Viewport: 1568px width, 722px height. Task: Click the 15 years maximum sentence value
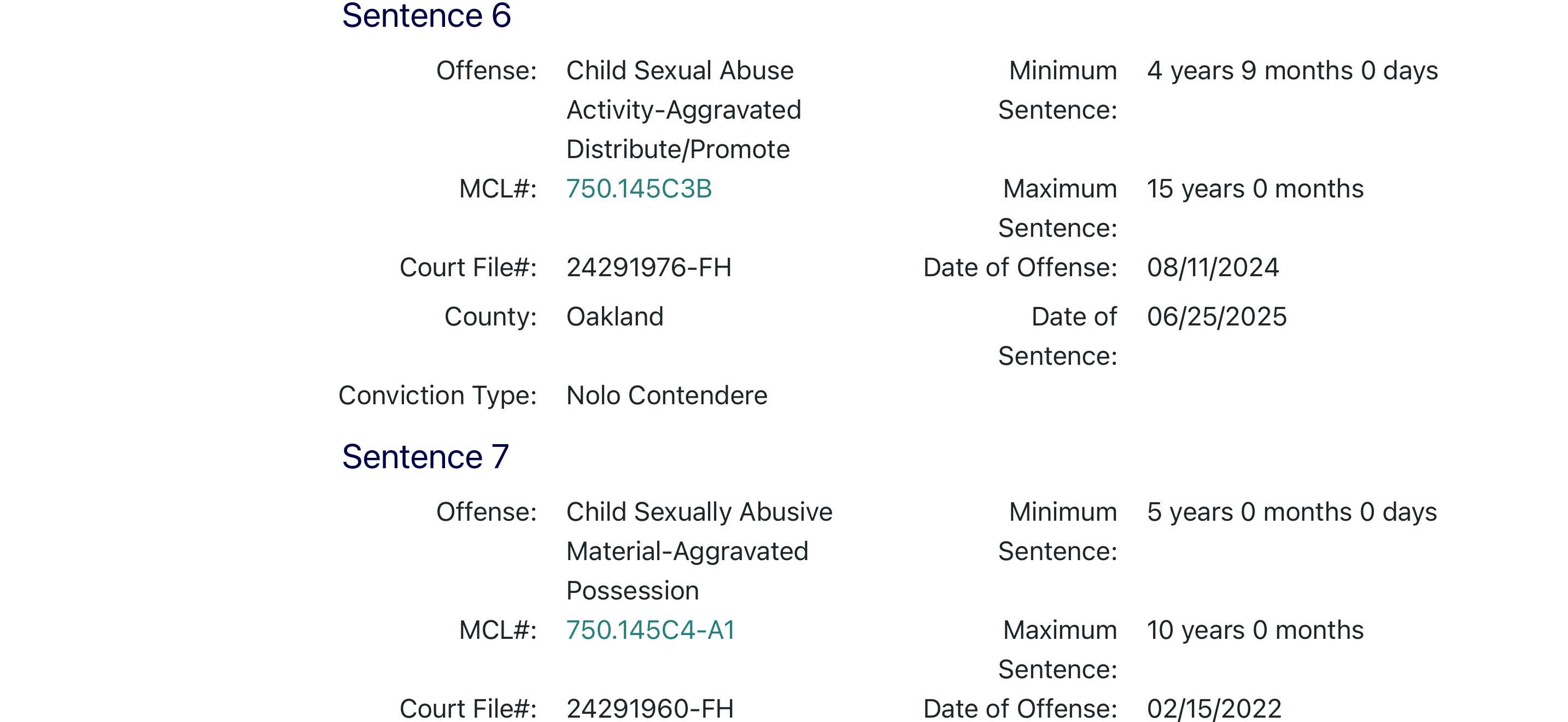(x=1255, y=189)
